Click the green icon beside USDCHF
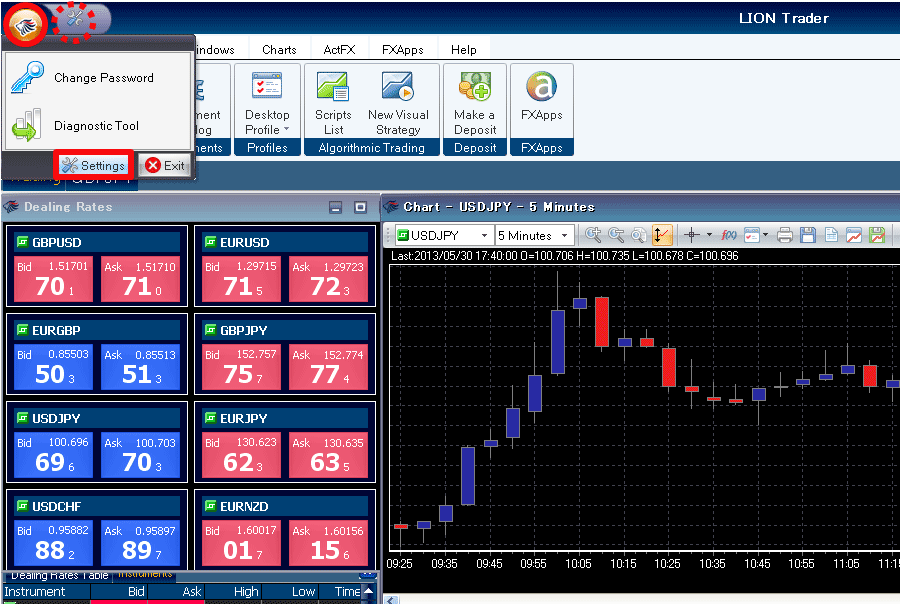This screenshot has width=900, height=604. (22, 506)
